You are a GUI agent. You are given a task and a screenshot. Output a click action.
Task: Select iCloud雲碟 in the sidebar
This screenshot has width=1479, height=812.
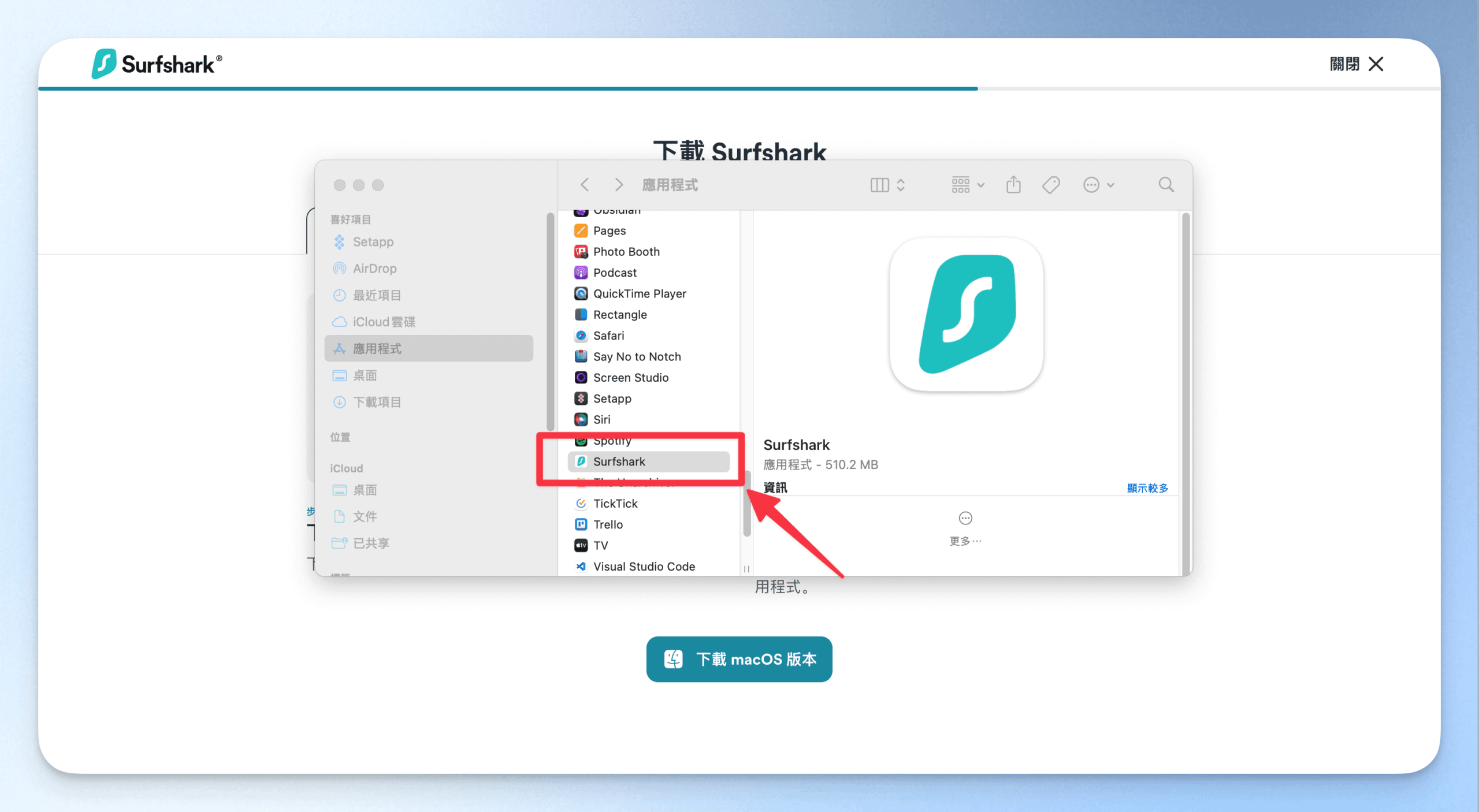[x=384, y=322]
